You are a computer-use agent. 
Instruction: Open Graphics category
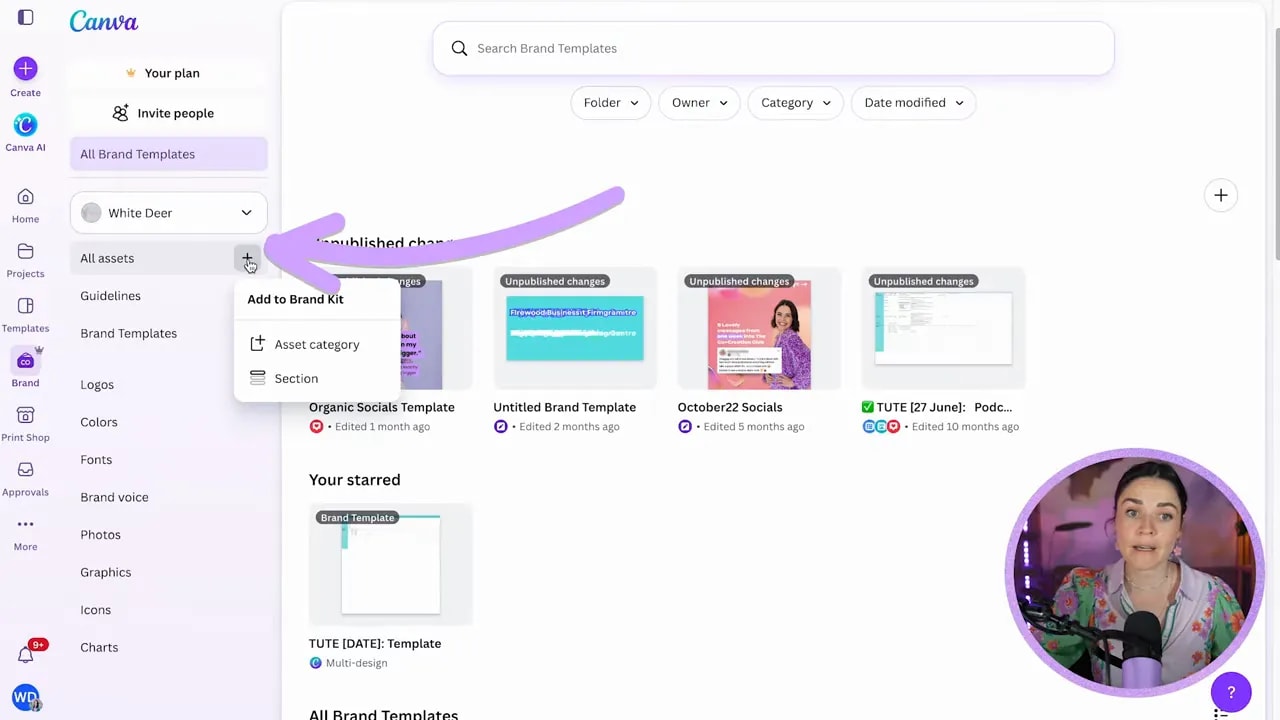click(x=105, y=572)
